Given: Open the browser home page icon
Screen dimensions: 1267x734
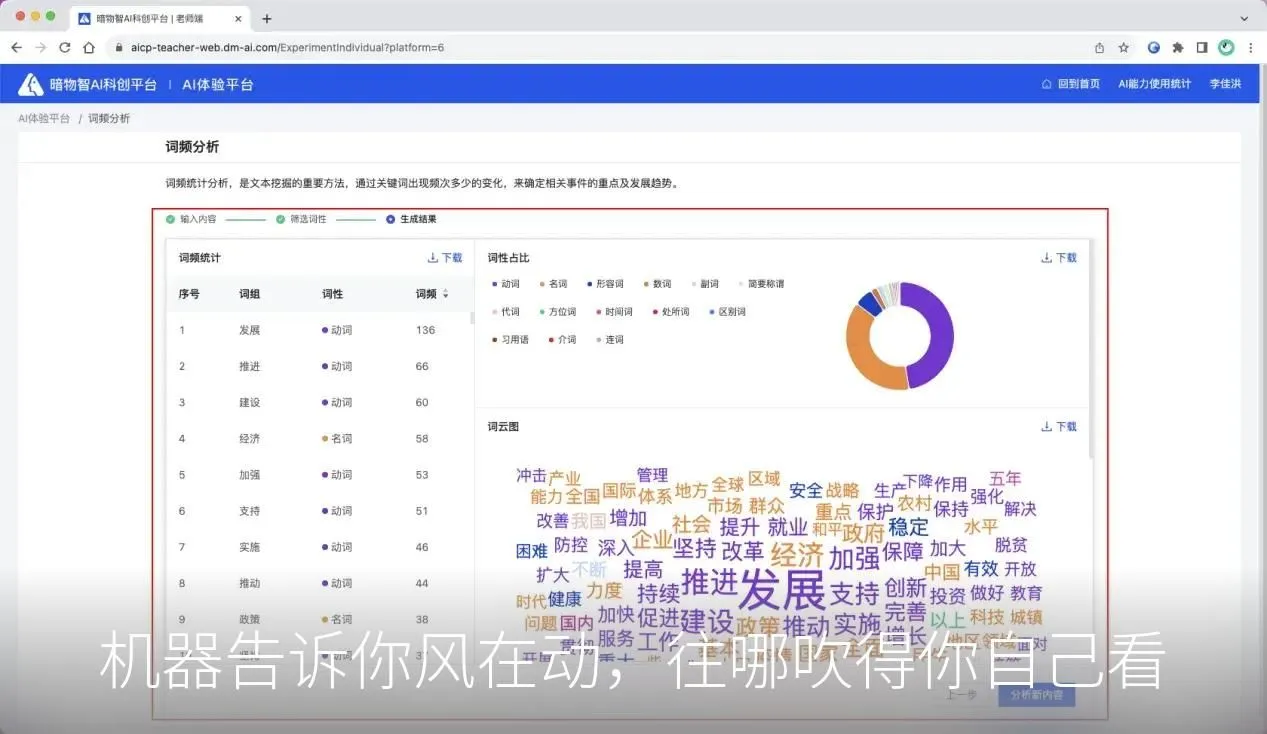Looking at the screenshot, I should point(89,47).
